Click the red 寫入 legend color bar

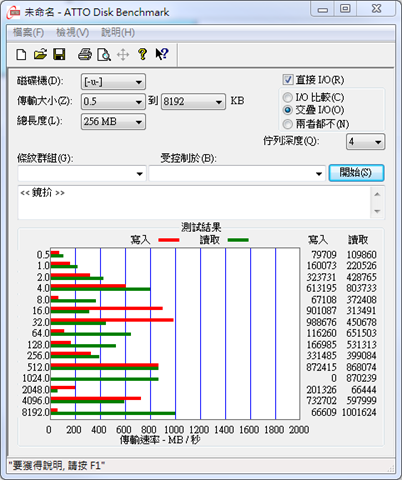pos(169,240)
